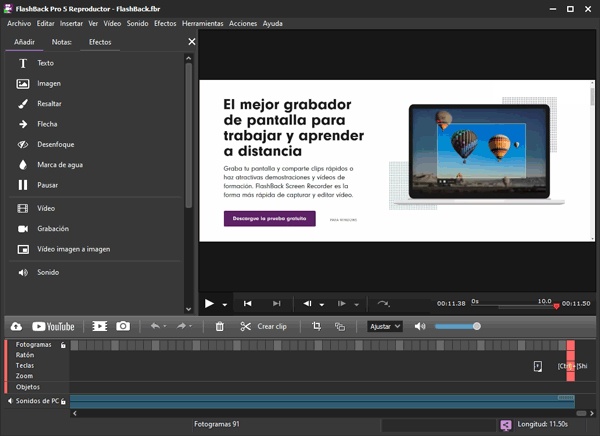Toggle the Sonidos de PC track lock

[63, 401]
